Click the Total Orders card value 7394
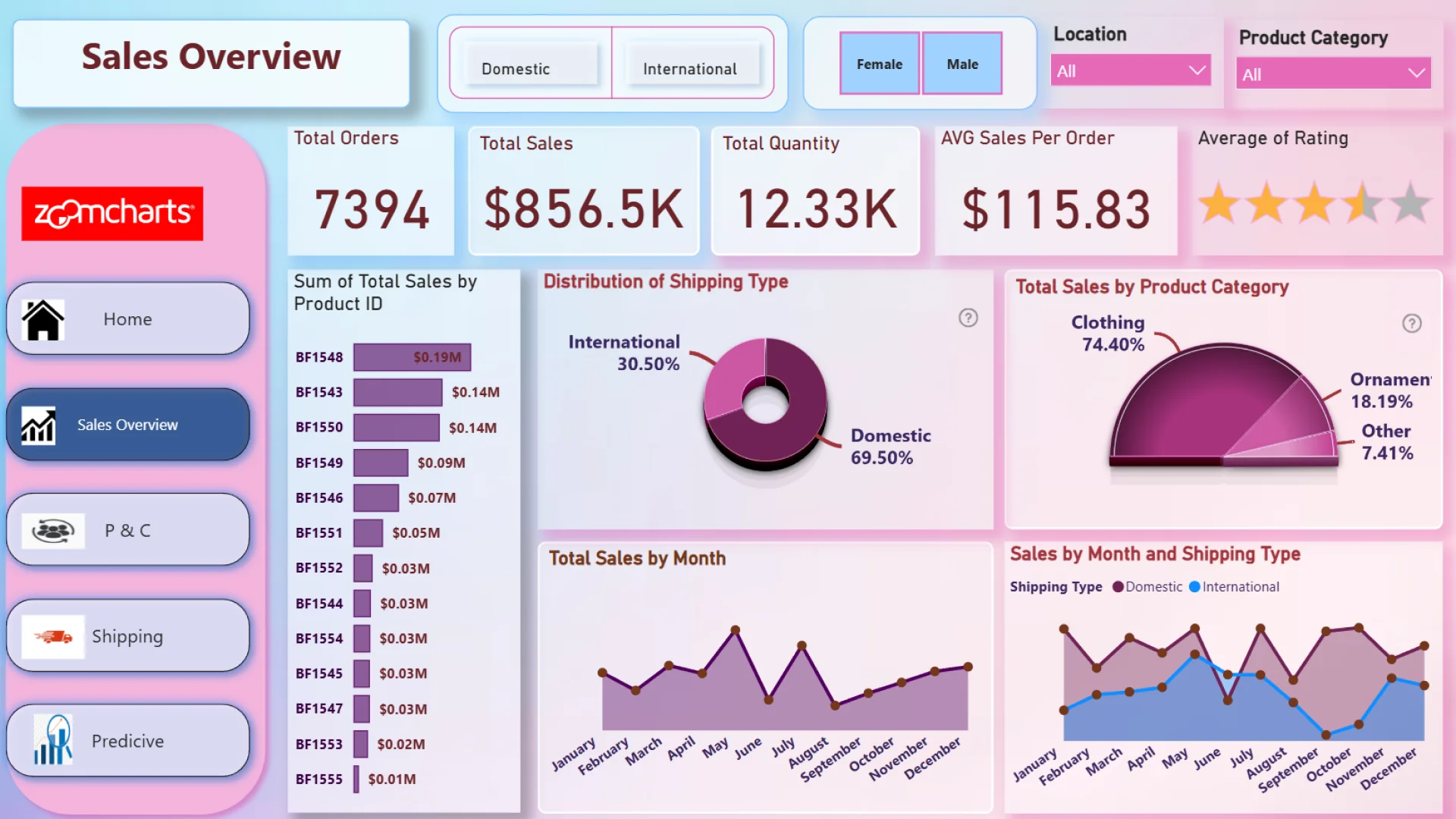Viewport: 1456px width, 819px height. click(372, 210)
